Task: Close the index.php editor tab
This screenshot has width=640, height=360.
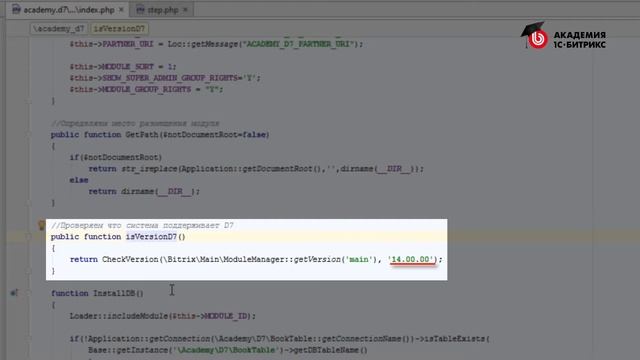Action: click(x=121, y=10)
